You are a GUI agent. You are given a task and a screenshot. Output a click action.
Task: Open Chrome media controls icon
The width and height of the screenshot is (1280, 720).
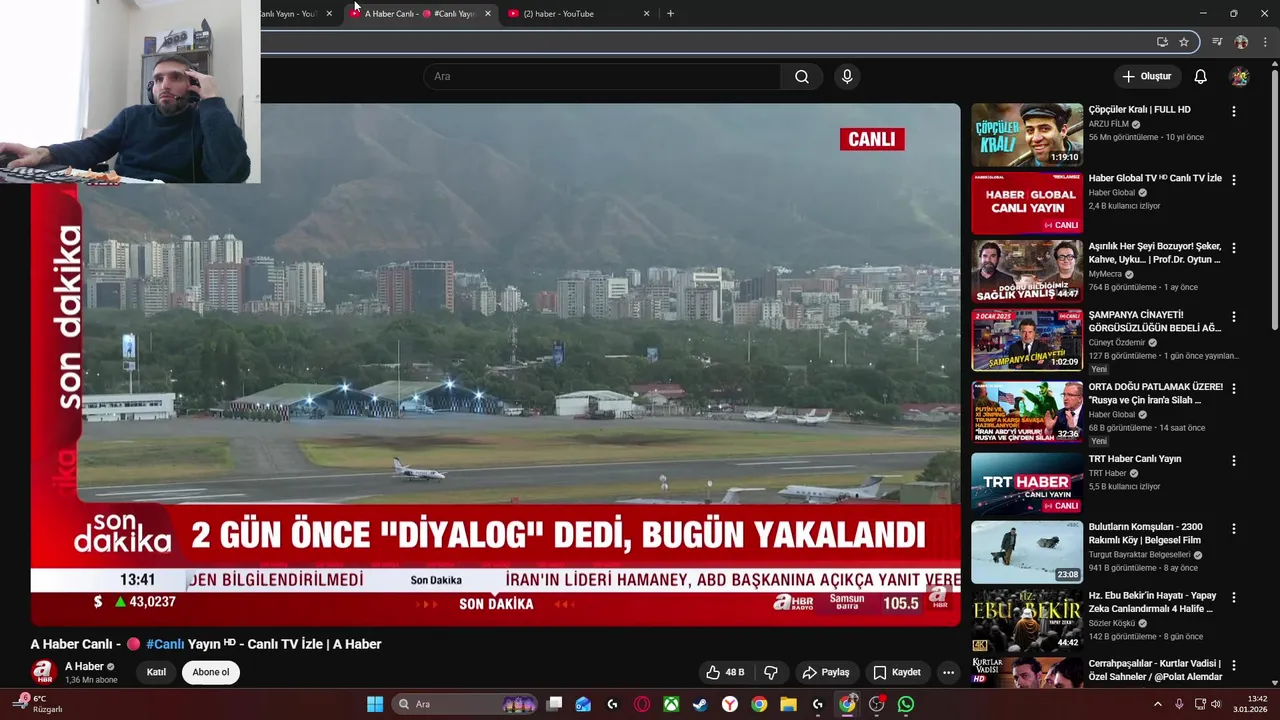(1217, 42)
